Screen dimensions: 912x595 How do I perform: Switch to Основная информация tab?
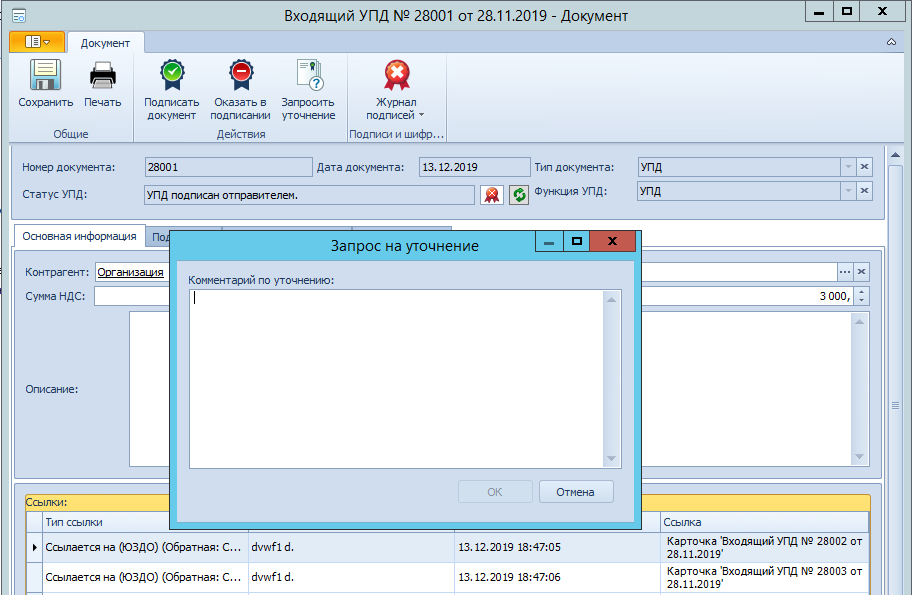[x=79, y=236]
